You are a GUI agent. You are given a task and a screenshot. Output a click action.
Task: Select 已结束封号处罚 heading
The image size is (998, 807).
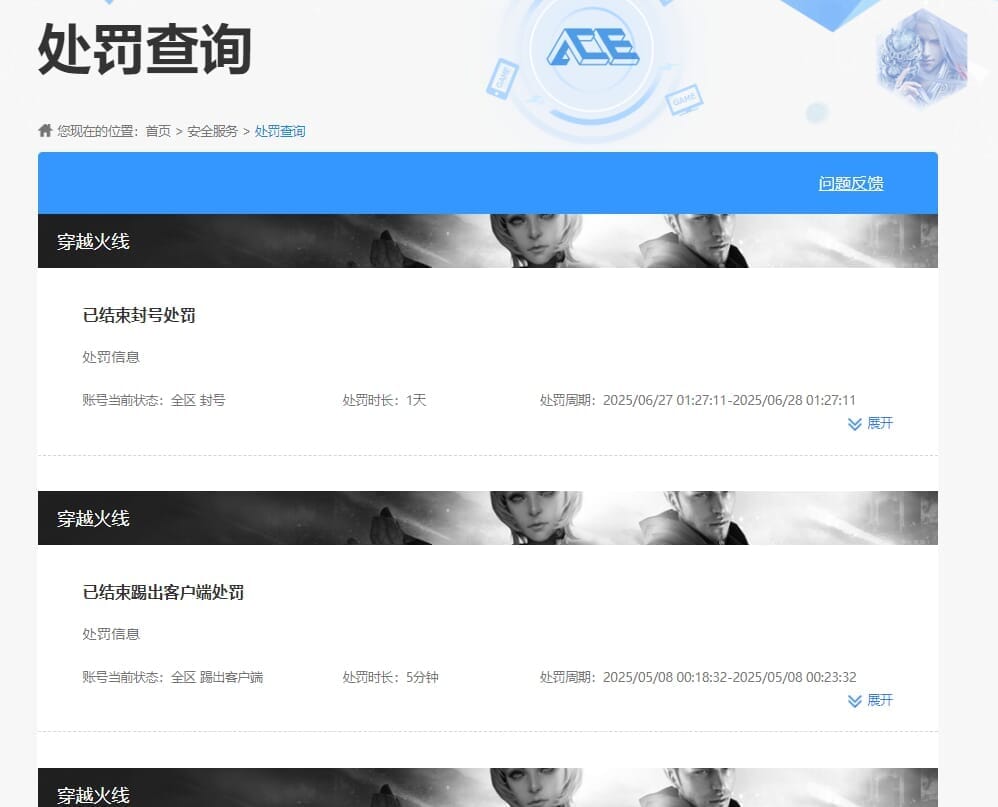139,315
